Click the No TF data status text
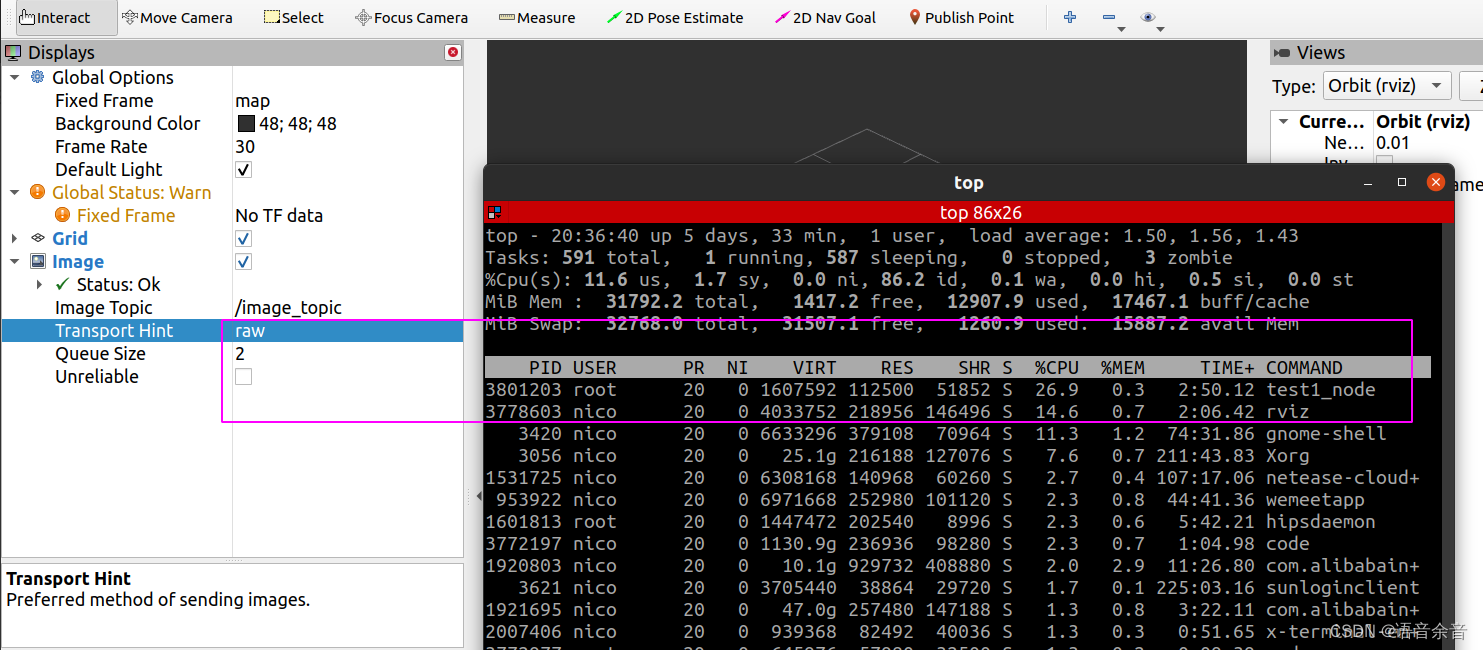 click(279, 215)
